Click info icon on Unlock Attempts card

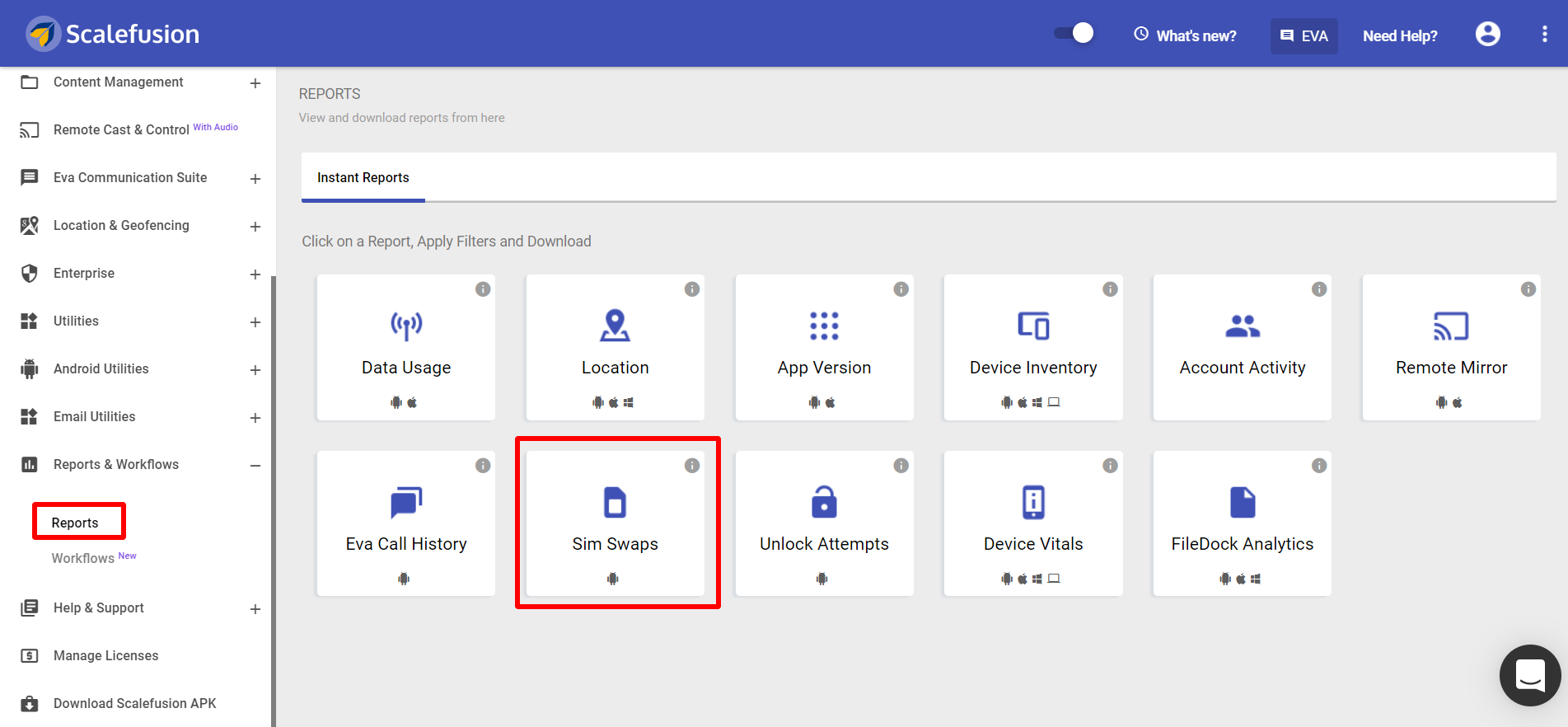click(901, 466)
